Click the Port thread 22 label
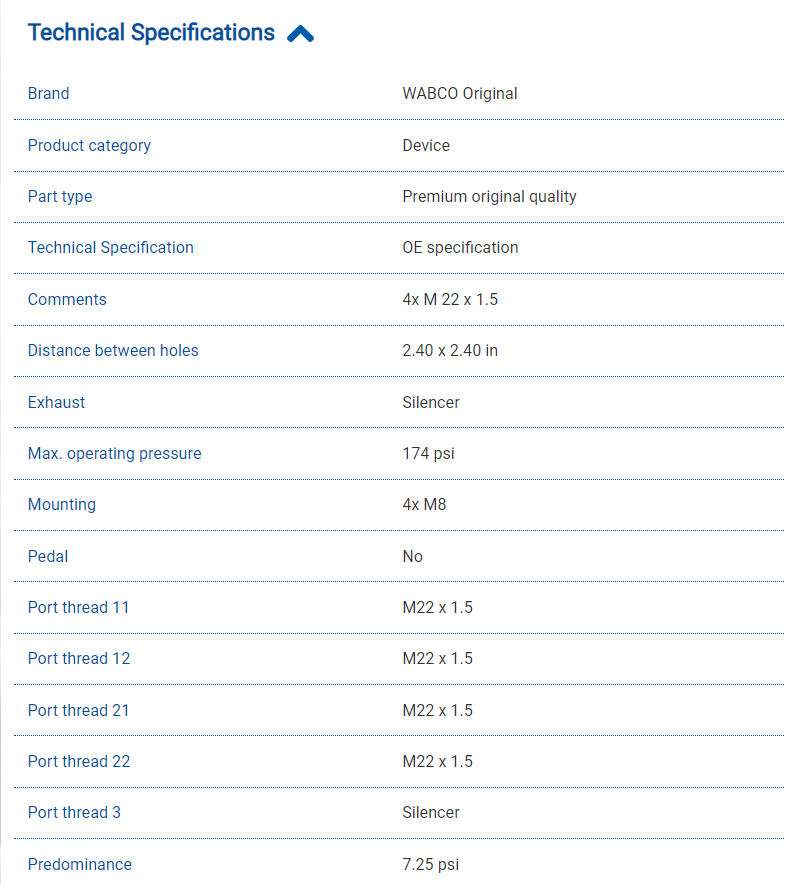This screenshot has height=884, width=803. 79,762
